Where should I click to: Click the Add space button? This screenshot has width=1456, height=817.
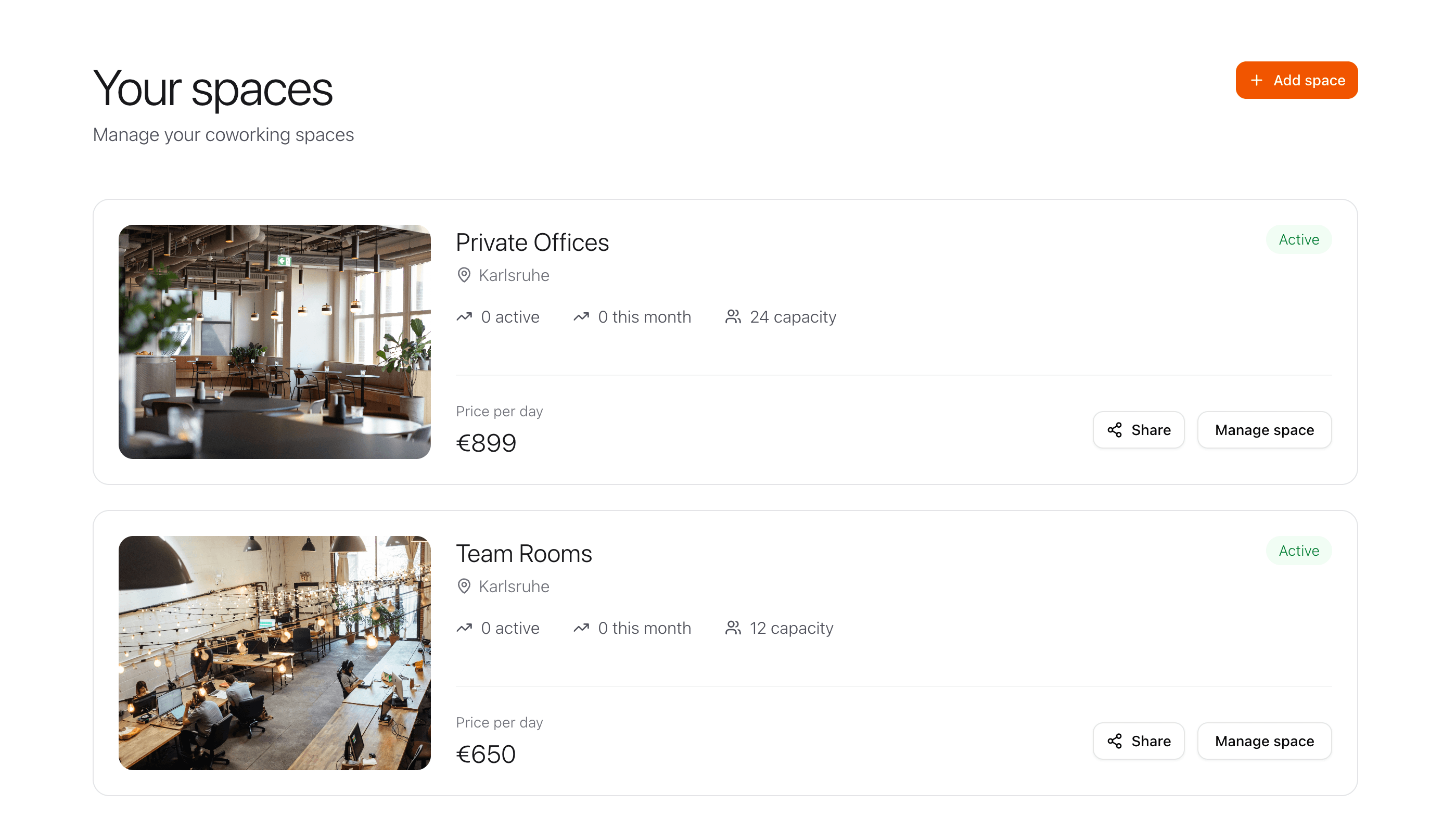pyautogui.click(x=1296, y=80)
